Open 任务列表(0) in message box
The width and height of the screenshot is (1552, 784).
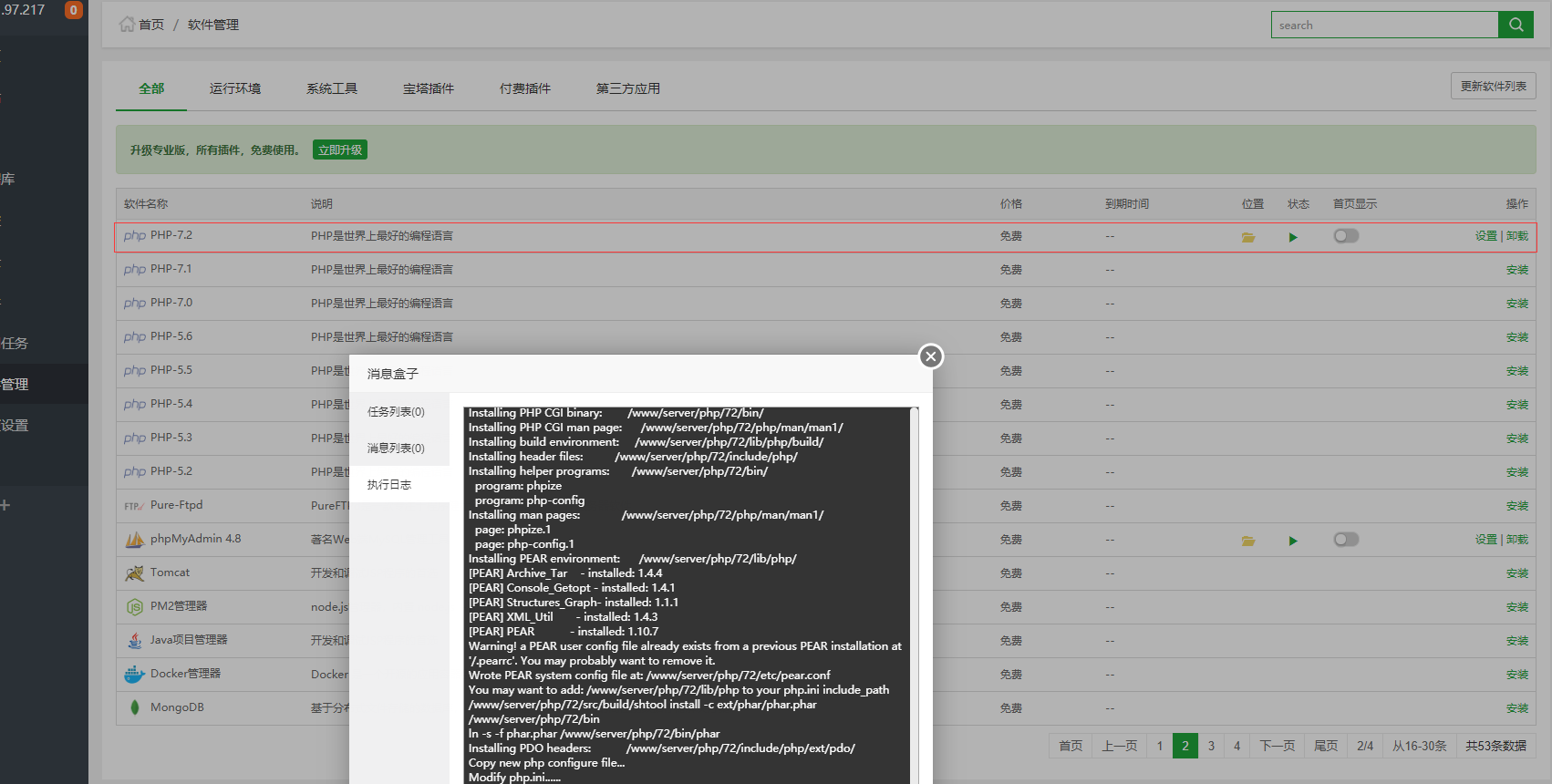399,412
